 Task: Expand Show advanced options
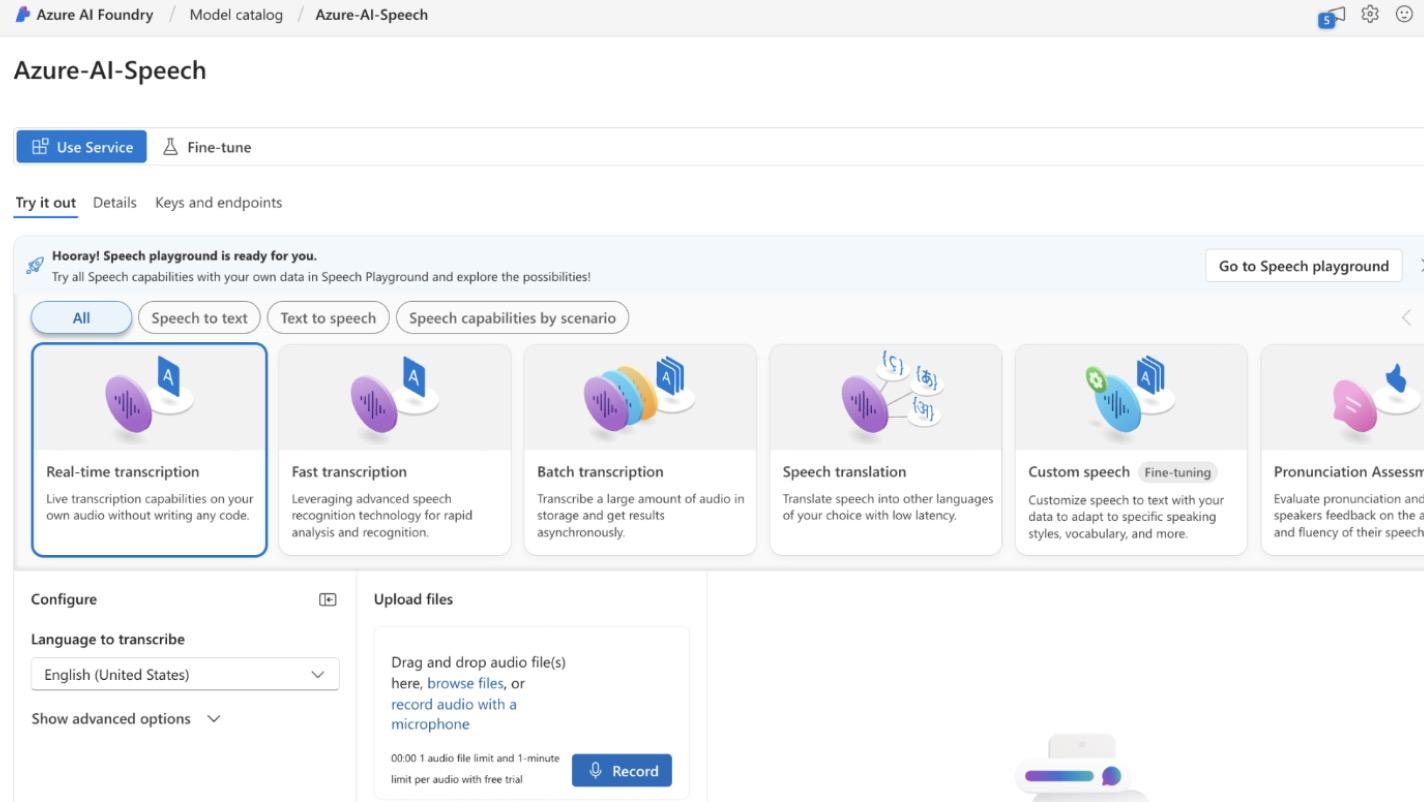click(126, 718)
